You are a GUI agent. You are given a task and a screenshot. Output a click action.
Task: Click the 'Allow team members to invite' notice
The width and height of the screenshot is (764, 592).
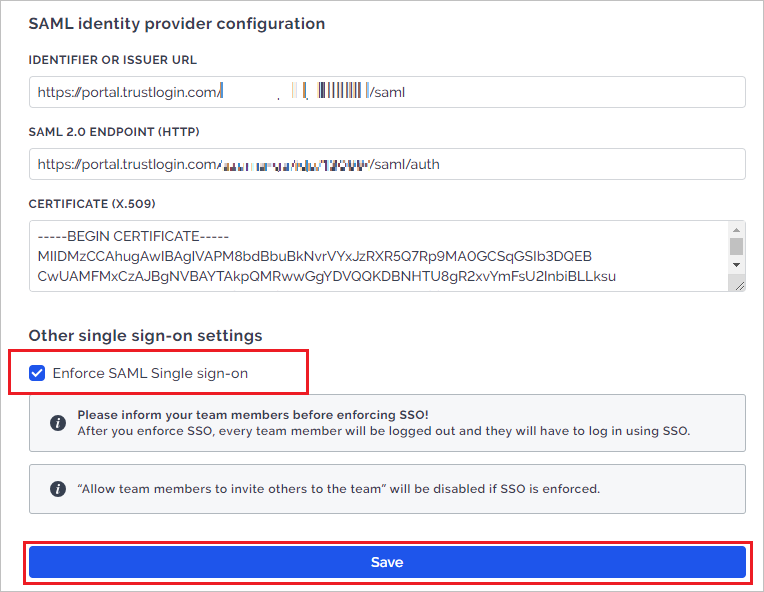(x=387, y=489)
